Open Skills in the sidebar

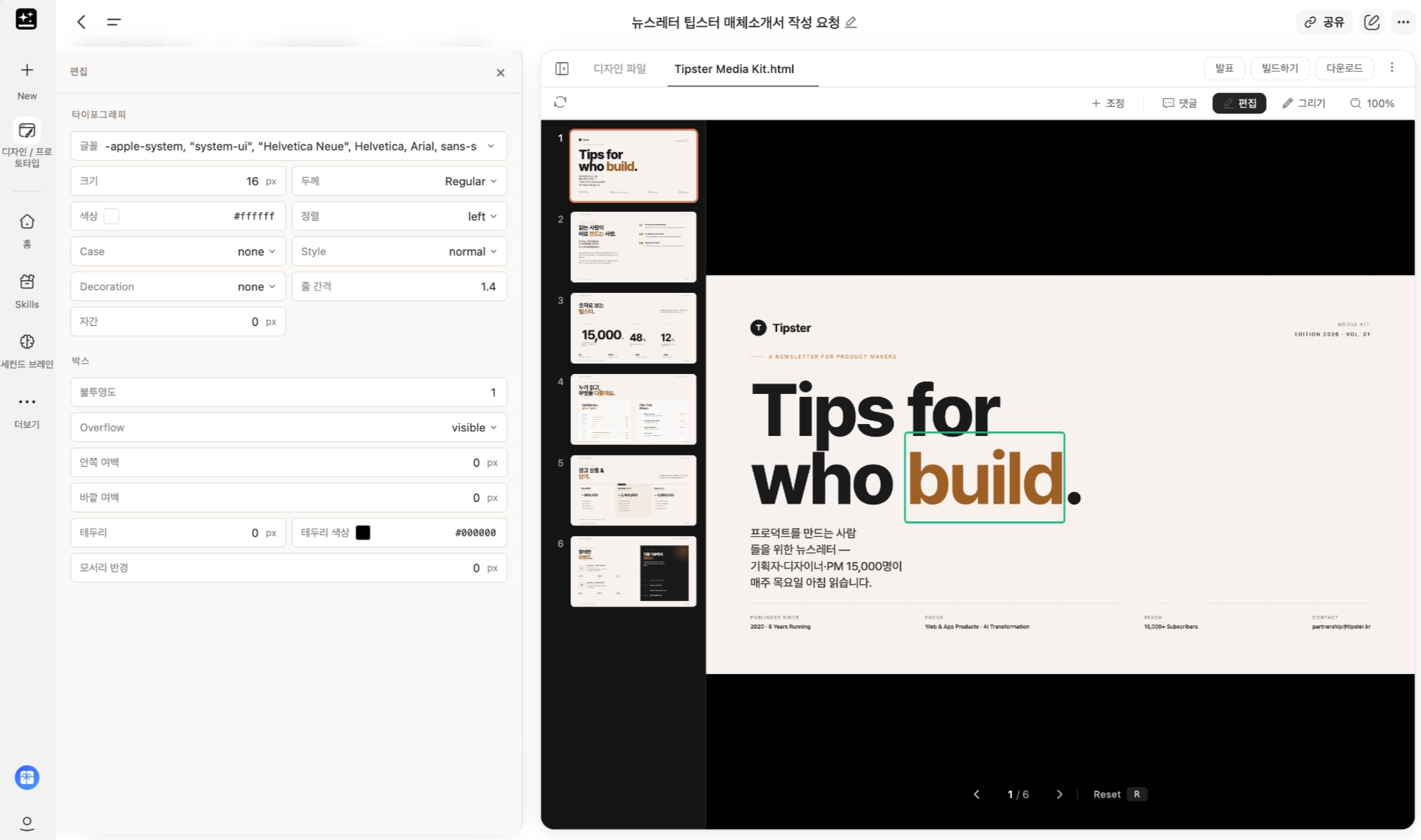pyautogui.click(x=27, y=282)
